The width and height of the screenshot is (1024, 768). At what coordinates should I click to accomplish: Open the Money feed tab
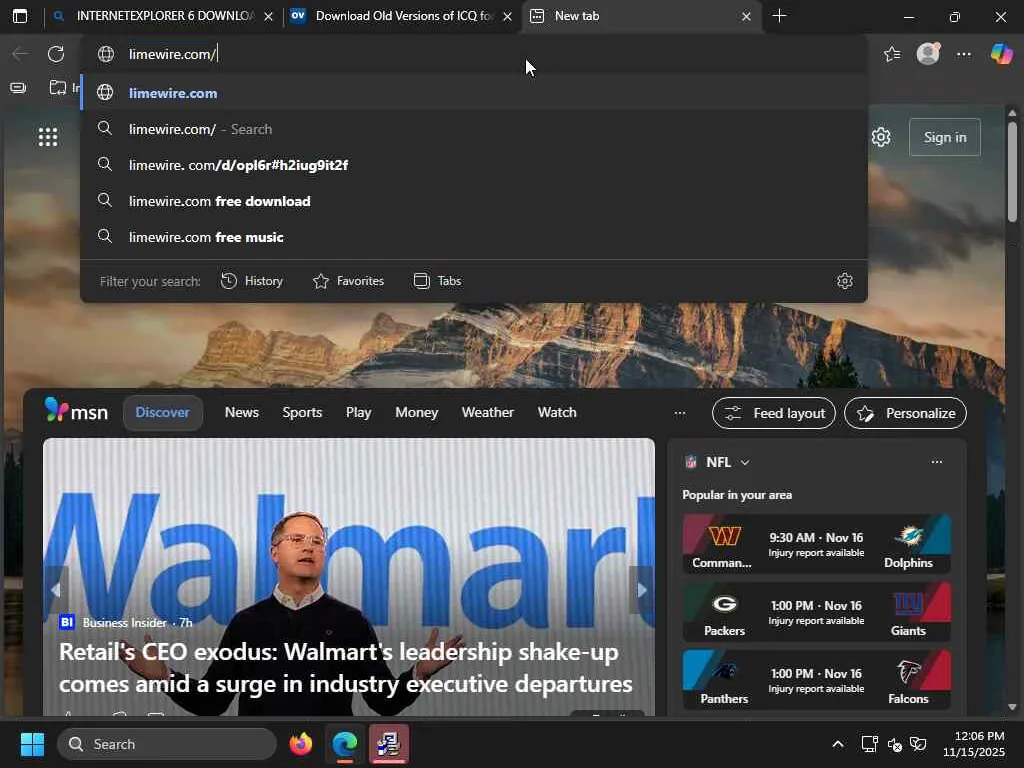point(417,413)
